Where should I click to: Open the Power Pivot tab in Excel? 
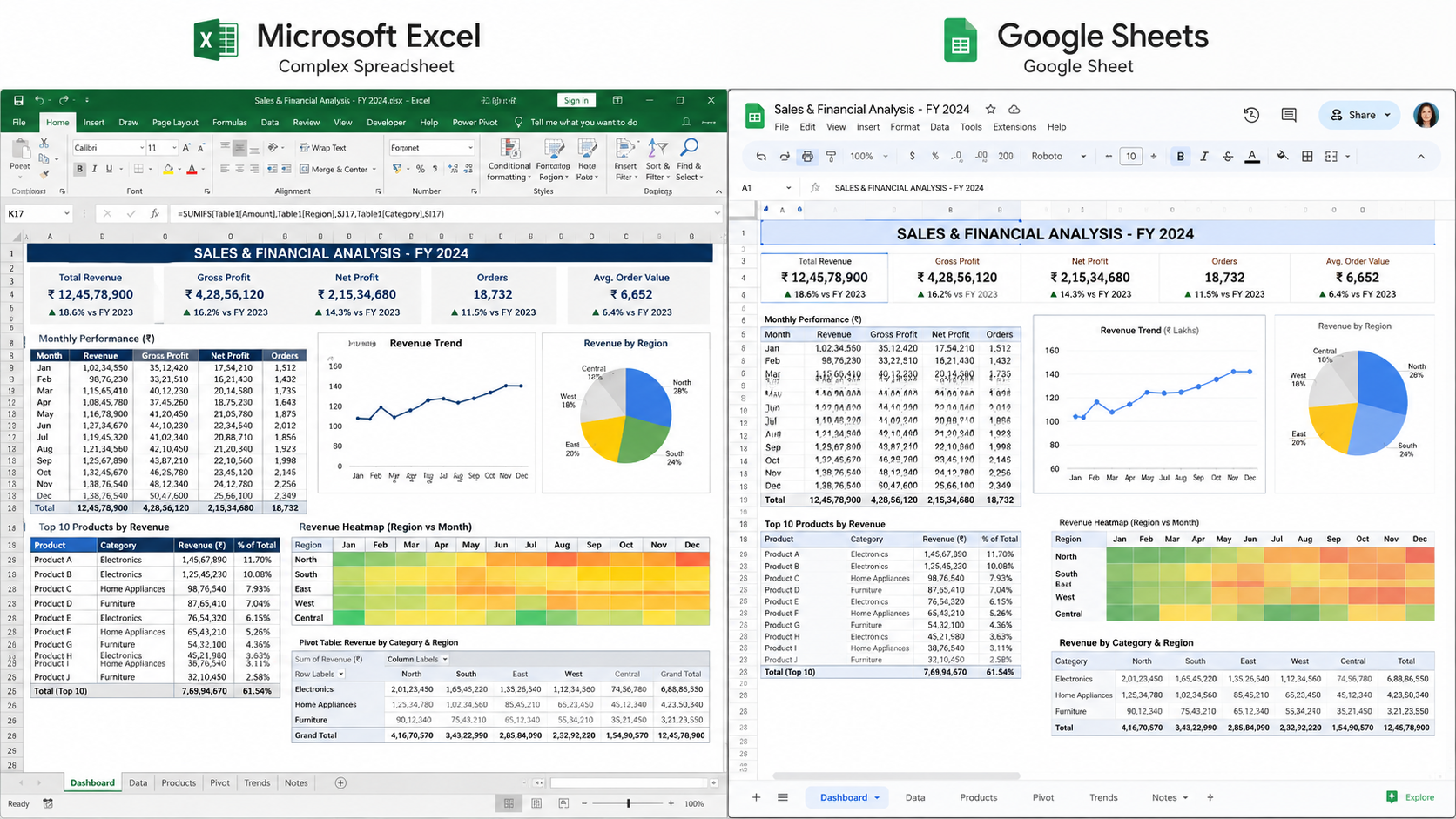pos(475,123)
